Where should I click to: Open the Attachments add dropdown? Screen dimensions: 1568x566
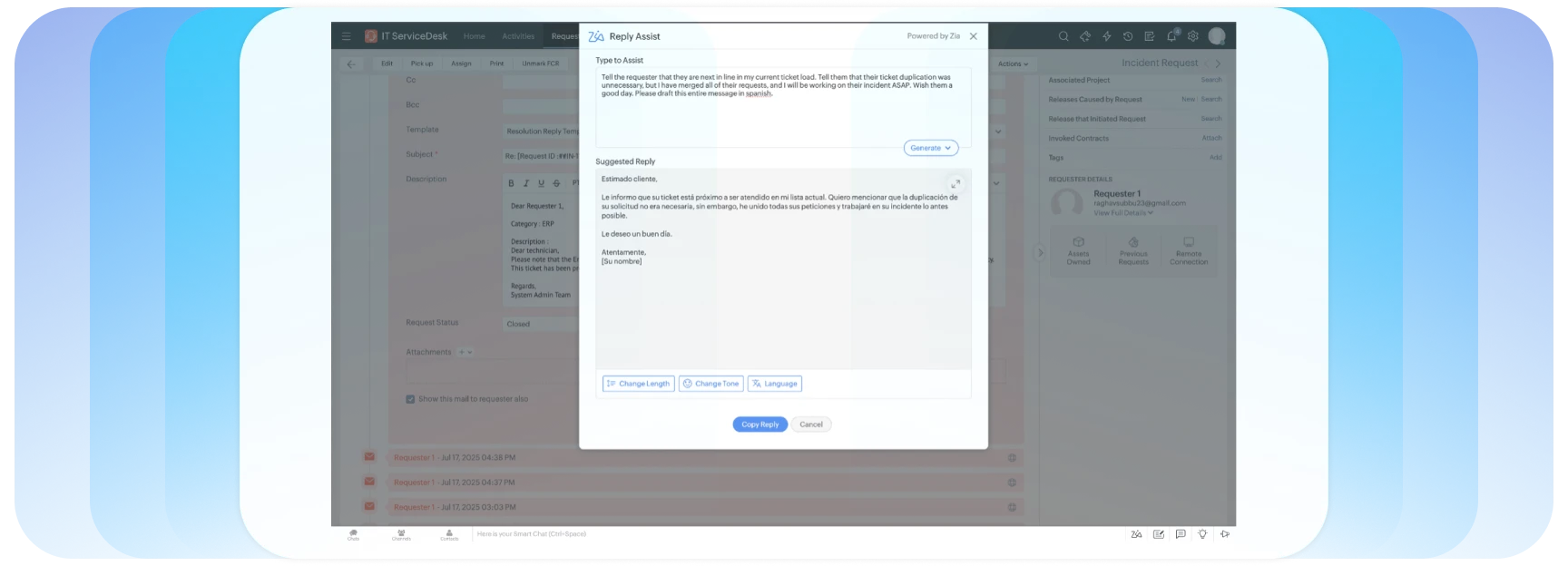(x=465, y=352)
